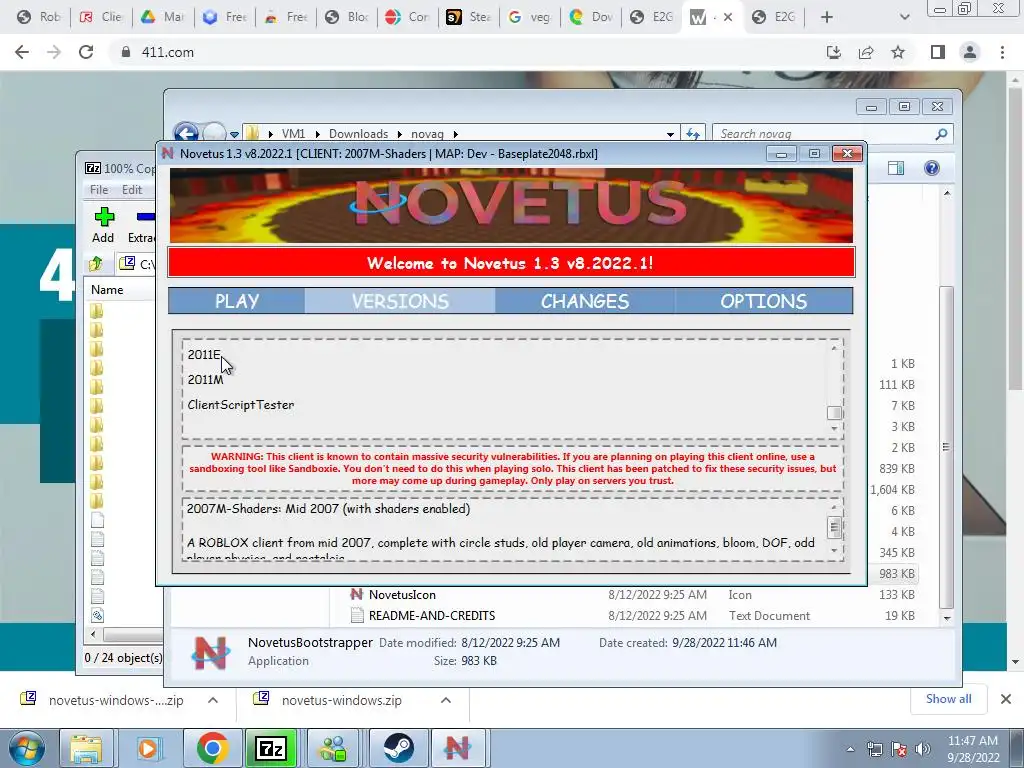Image resolution: width=1024 pixels, height=768 pixels.
Task: Close the Chrome downloads bar
Action: 1006,699
